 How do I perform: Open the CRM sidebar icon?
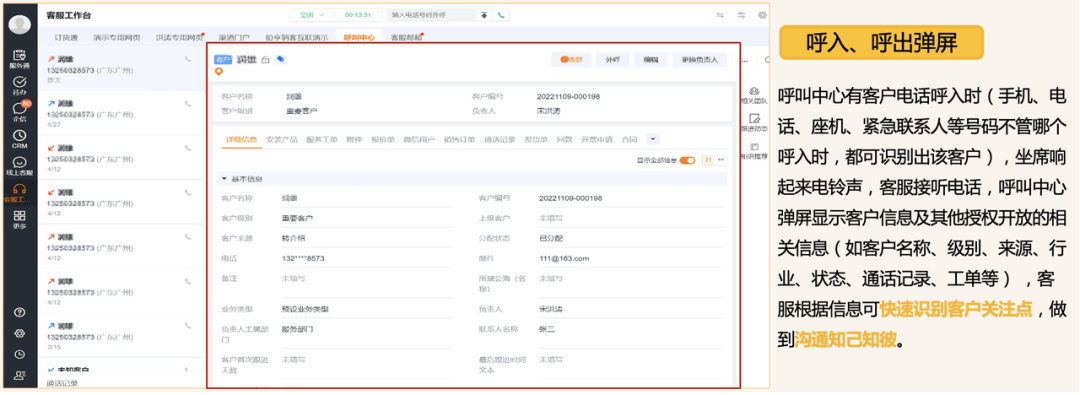coord(20,139)
